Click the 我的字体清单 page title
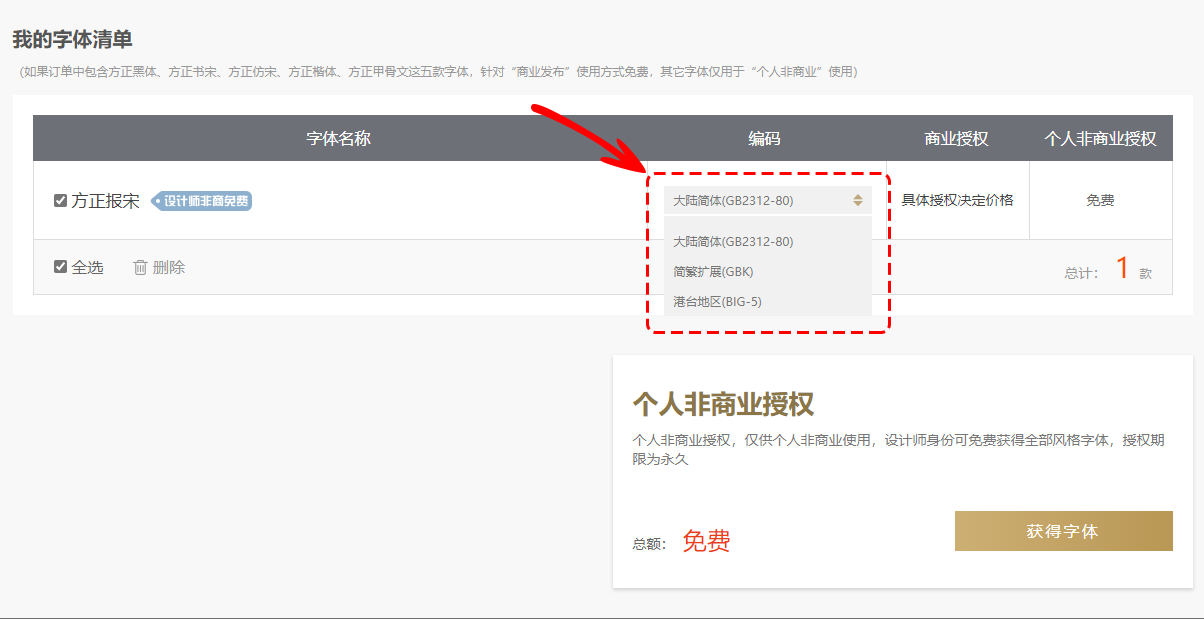The width and height of the screenshot is (1204, 624). coord(72,40)
